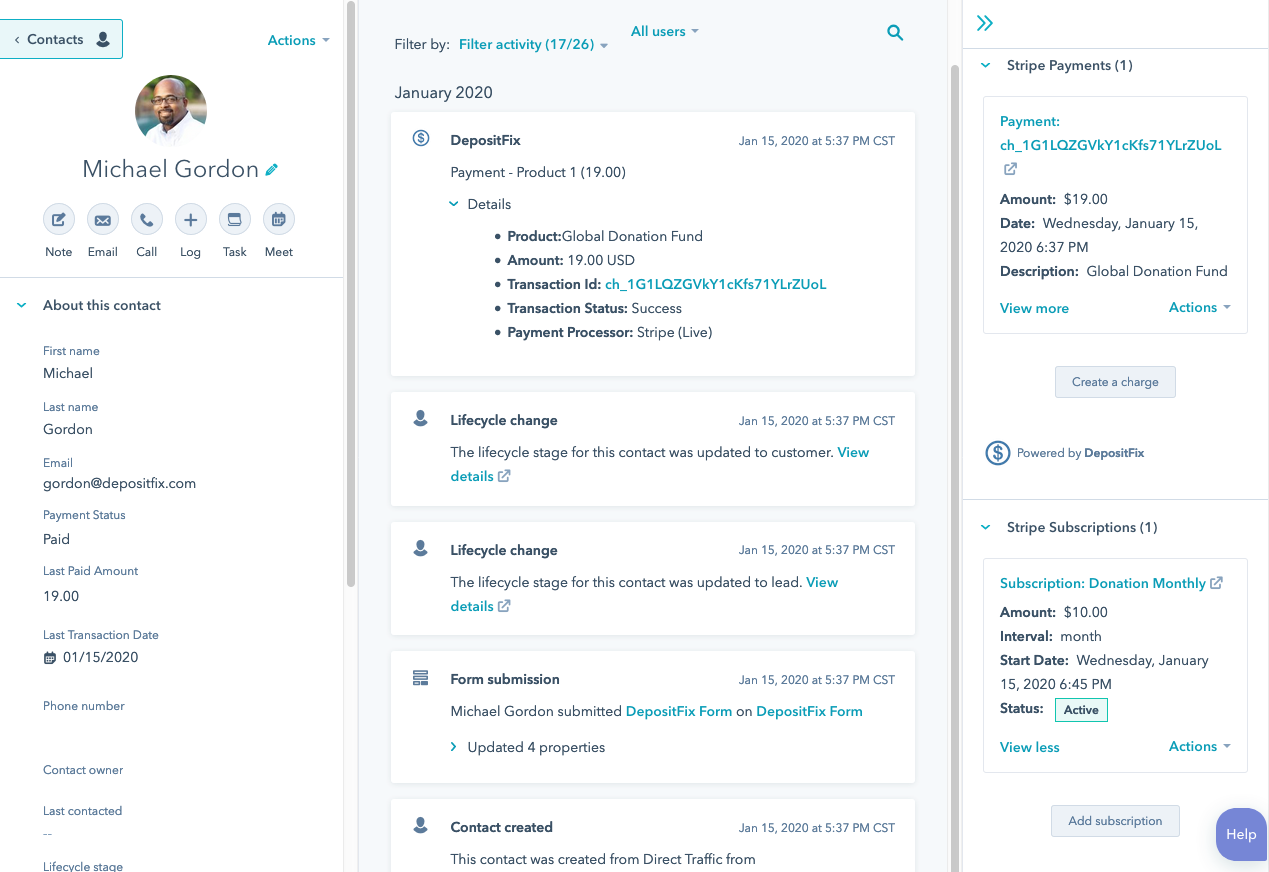Collapse the Stripe Subscriptions section

tap(985, 527)
